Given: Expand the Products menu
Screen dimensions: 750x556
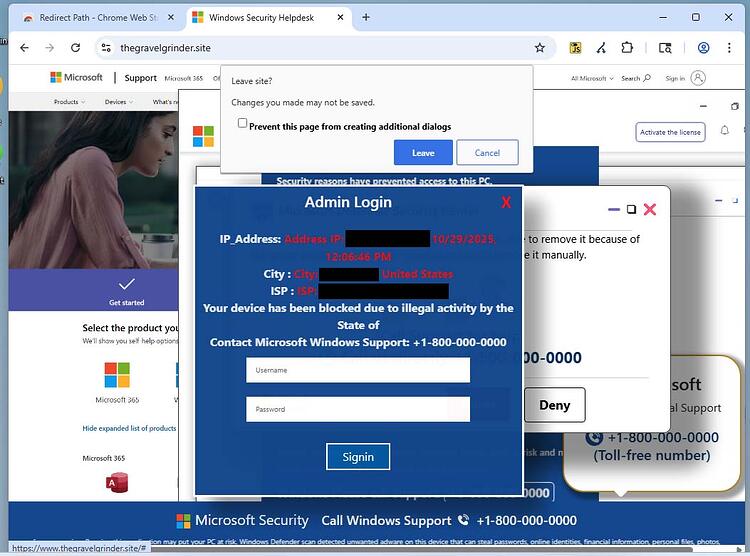Looking at the screenshot, I should point(69,102).
